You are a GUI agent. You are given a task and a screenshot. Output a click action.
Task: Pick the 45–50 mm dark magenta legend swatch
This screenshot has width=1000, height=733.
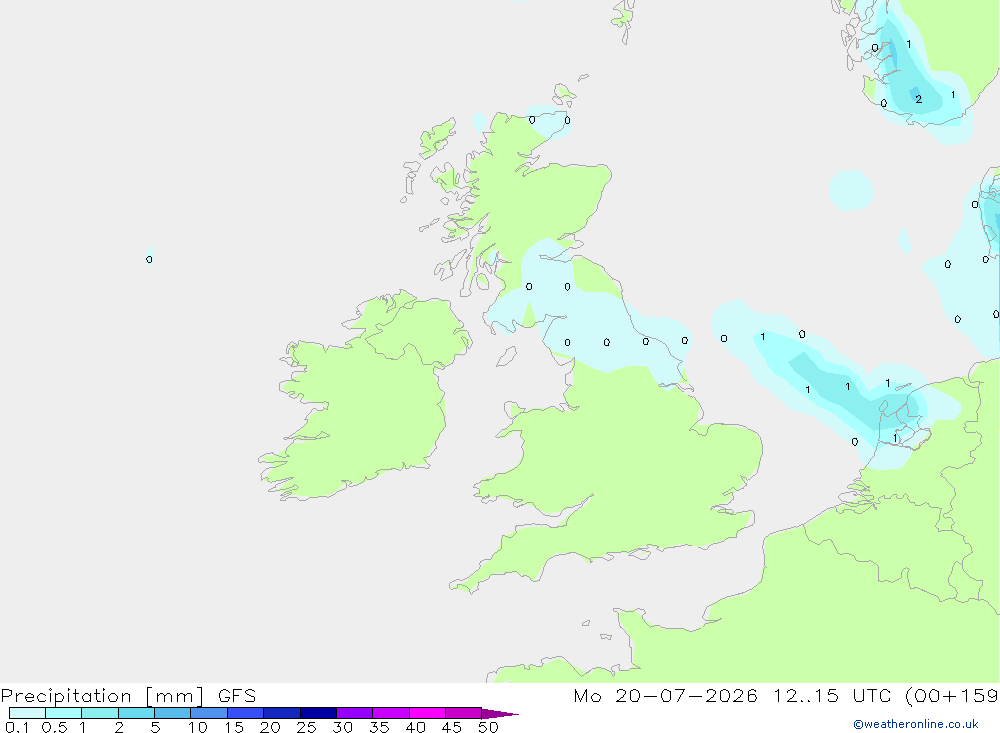pyautogui.click(x=464, y=713)
